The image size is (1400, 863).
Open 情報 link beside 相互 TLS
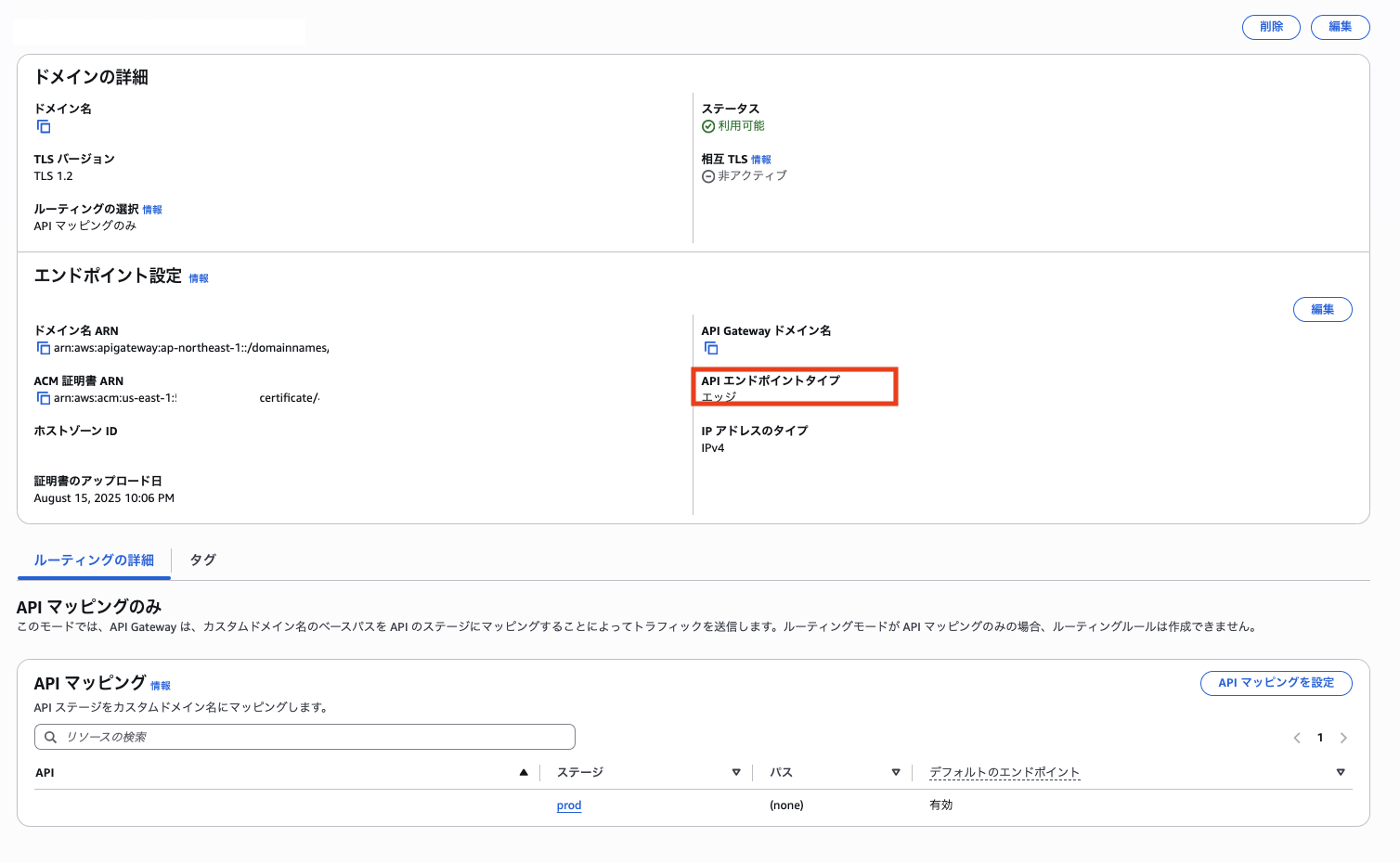(x=761, y=160)
